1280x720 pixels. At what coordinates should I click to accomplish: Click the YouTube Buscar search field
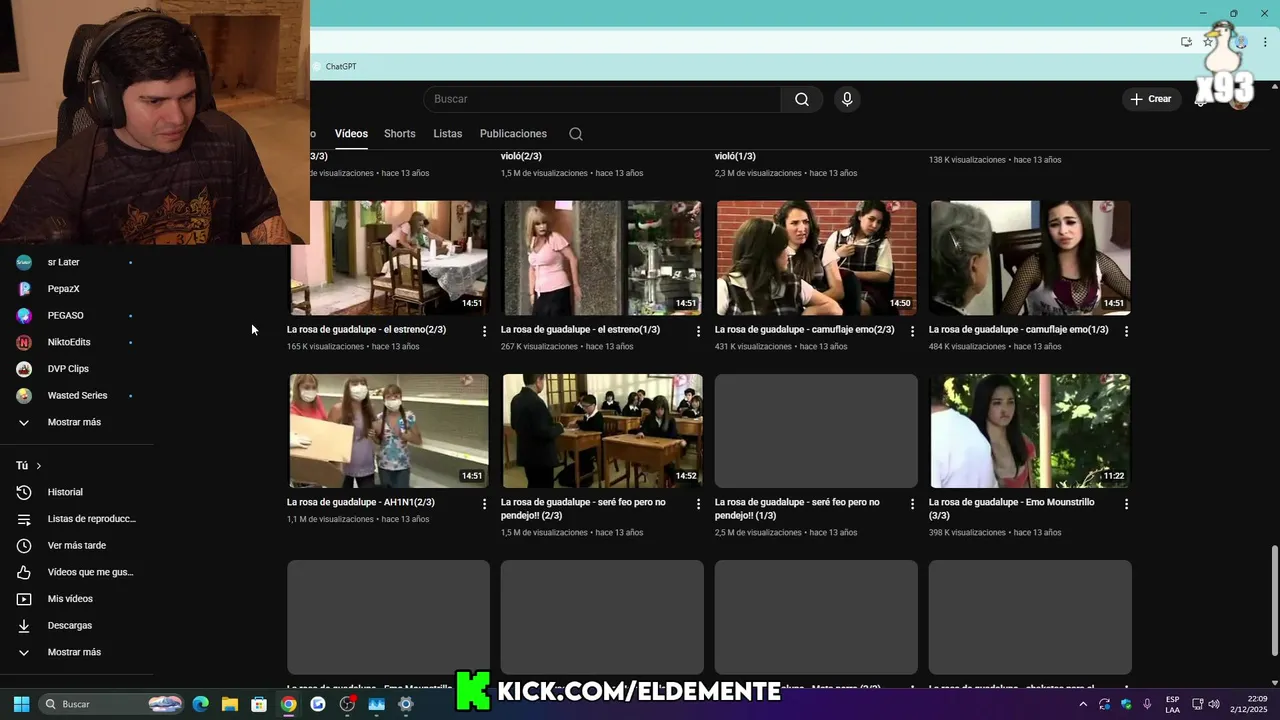pyautogui.click(x=602, y=99)
